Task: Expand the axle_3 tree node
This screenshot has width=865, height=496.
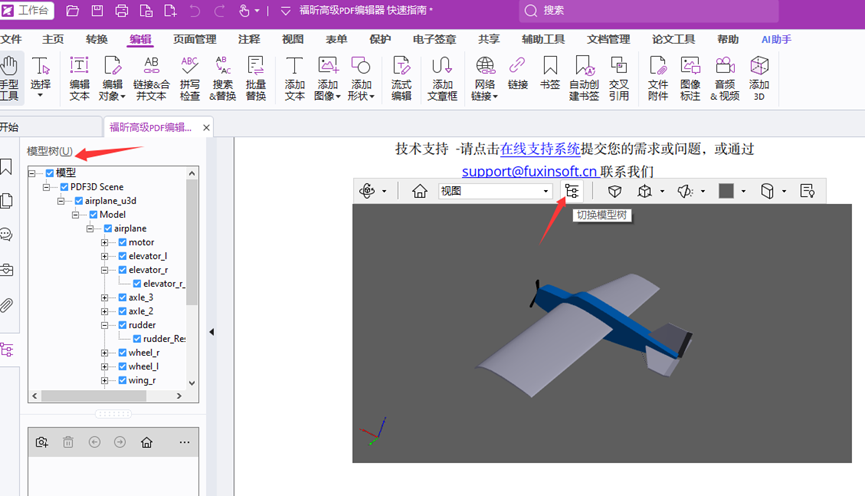Action: pyautogui.click(x=105, y=298)
